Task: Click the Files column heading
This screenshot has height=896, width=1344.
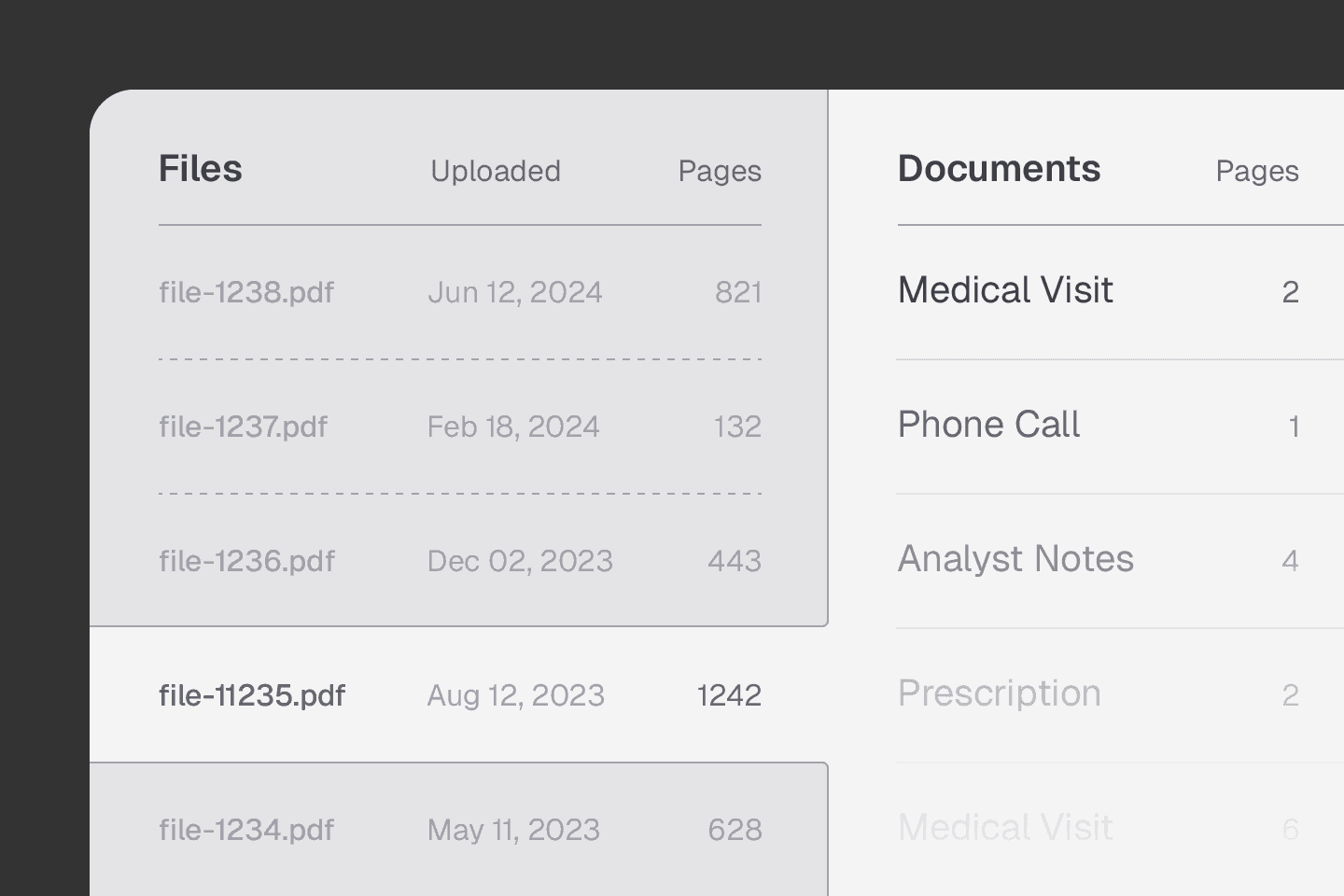Action: [201, 169]
